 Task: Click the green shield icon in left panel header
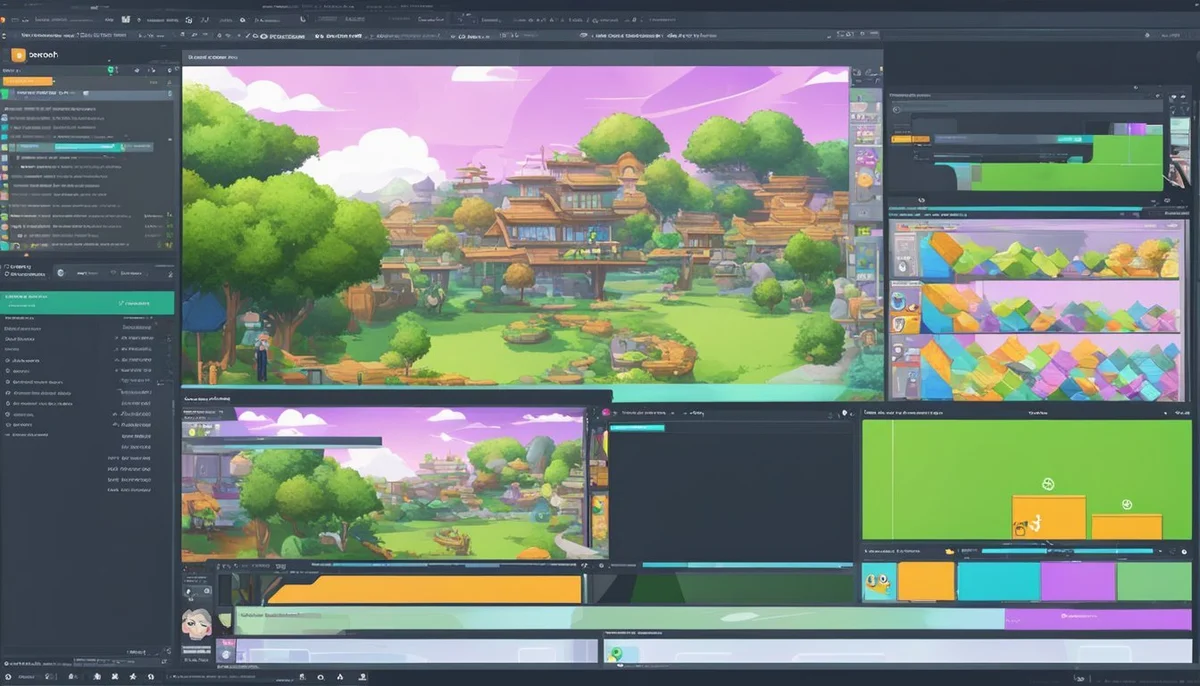[x=112, y=71]
